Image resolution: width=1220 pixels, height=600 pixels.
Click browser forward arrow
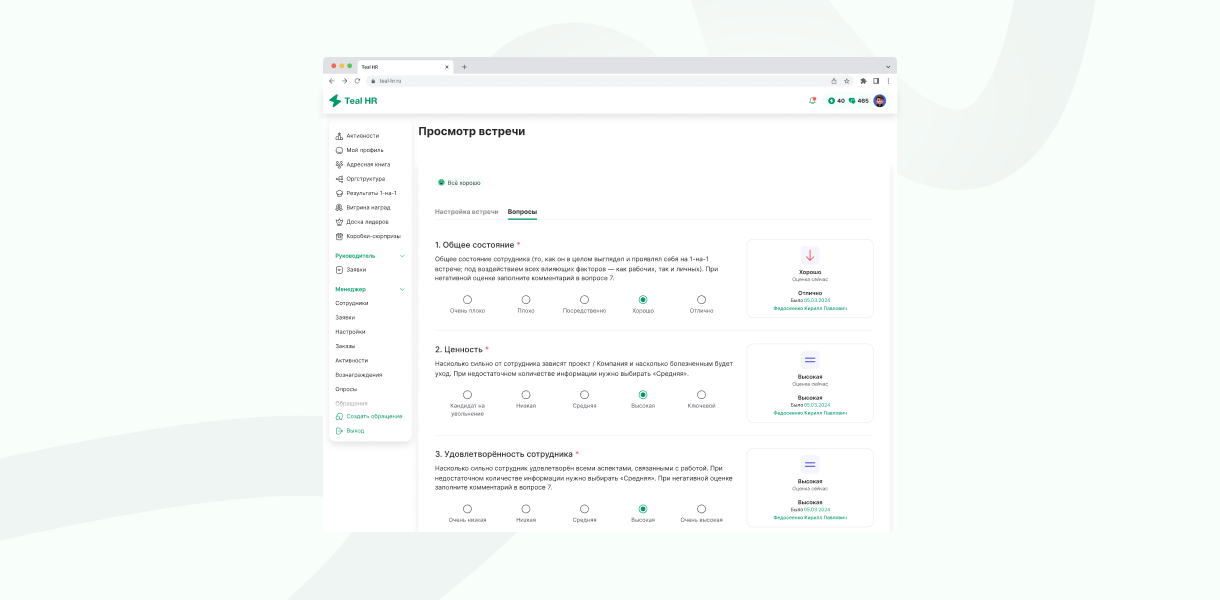pos(344,81)
